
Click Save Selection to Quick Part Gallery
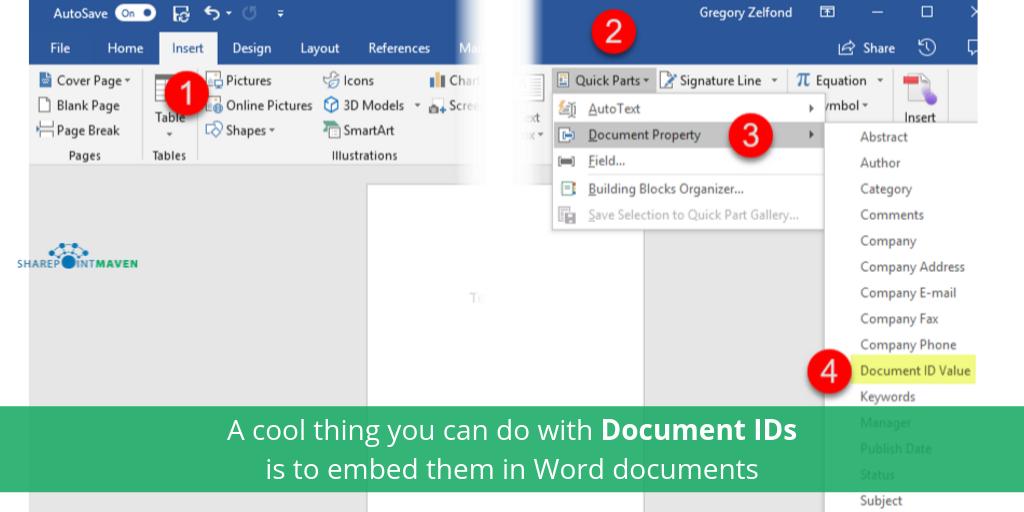(x=688, y=215)
